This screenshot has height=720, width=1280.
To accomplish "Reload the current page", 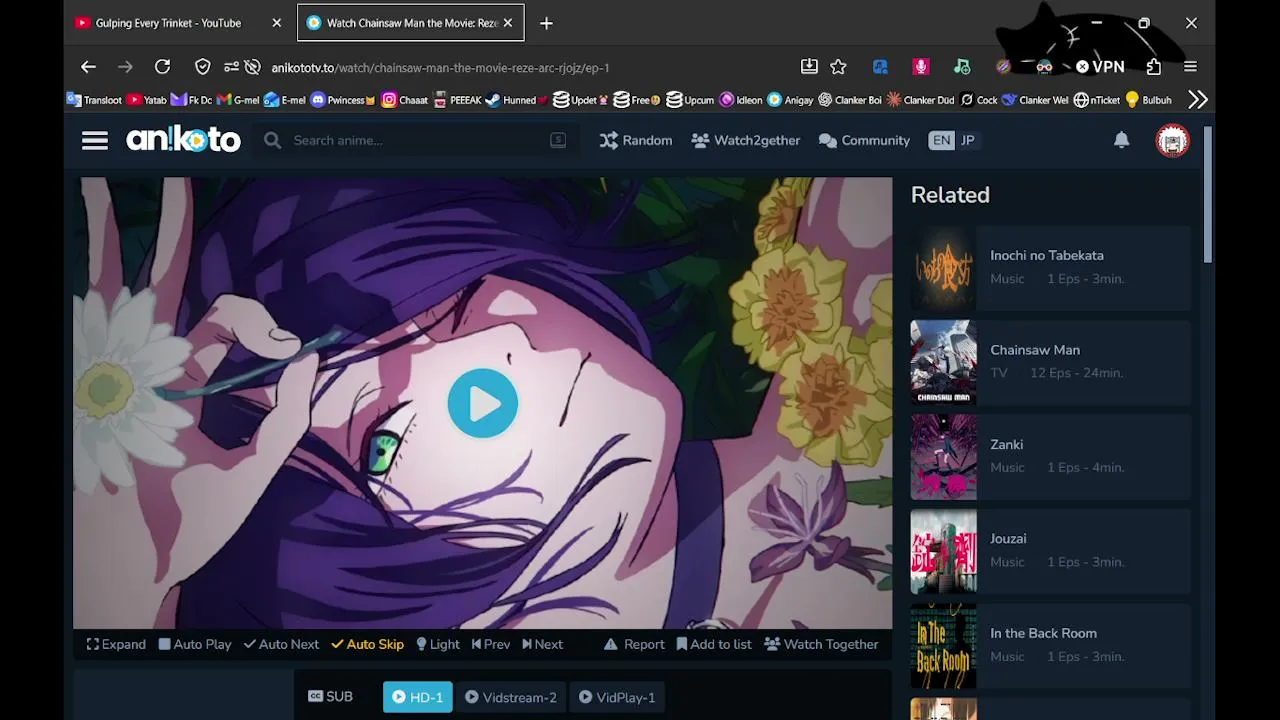I will pos(162,67).
